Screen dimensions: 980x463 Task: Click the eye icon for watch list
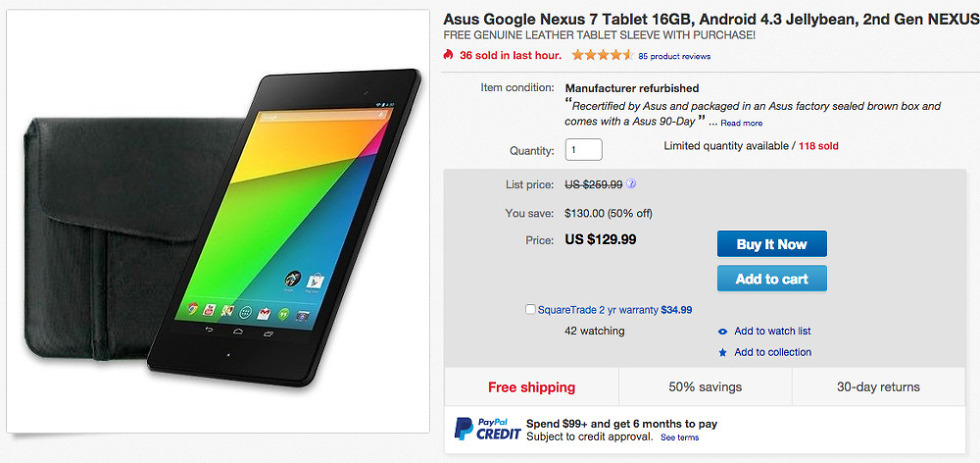(723, 331)
